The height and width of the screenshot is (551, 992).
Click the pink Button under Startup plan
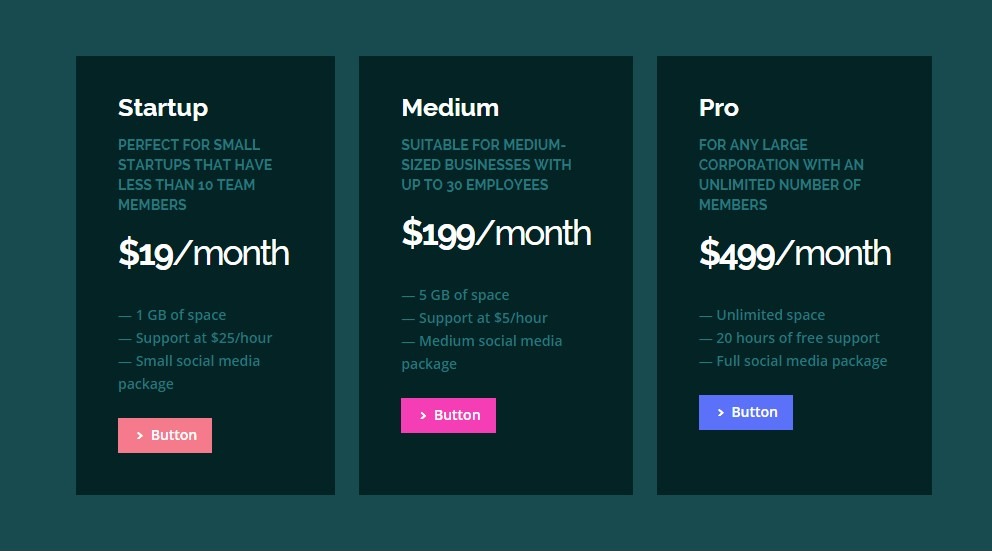point(164,435)
